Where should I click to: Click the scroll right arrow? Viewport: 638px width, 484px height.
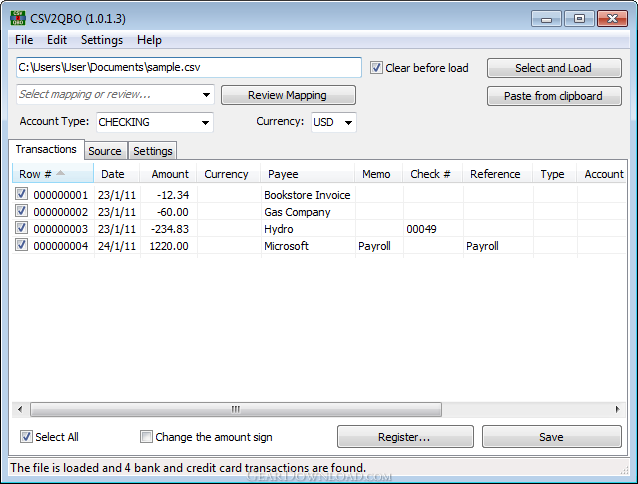click(617, 409)
